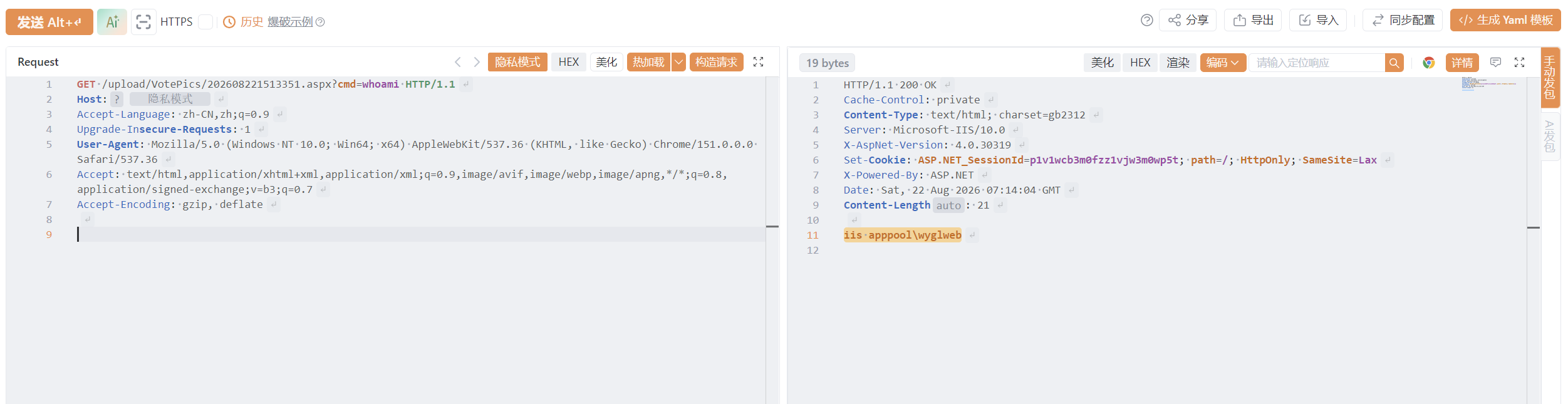Click the 发送 send button
This screenshot has height=404, width=1568.
pos(49,22)
